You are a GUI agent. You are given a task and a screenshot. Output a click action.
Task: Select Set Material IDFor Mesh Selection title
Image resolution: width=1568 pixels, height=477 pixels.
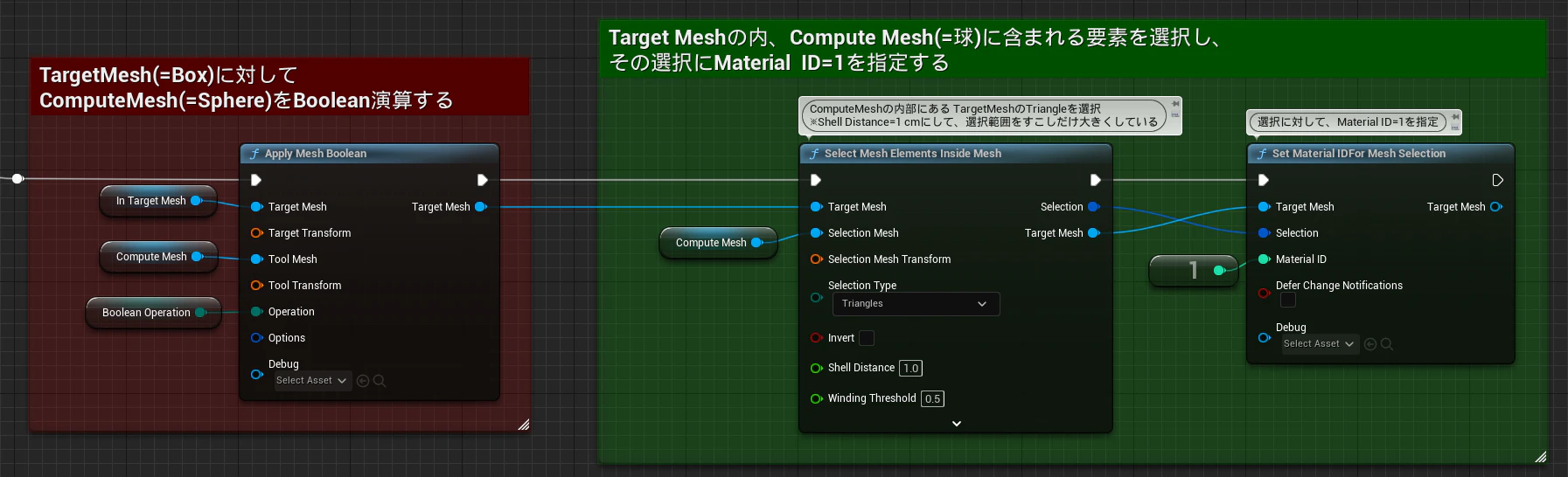click(1359, 154)
